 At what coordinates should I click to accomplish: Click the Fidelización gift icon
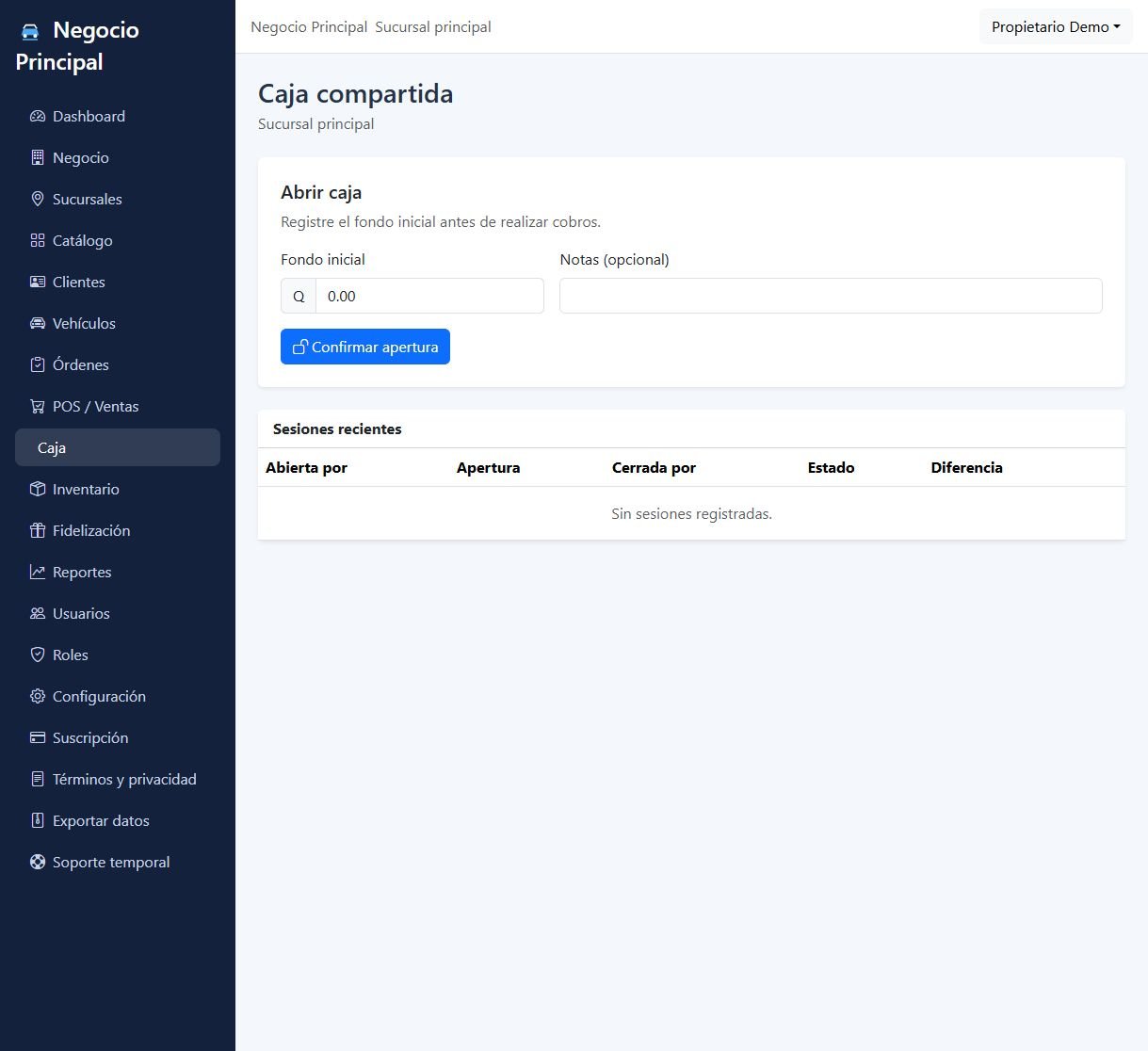[x=38, y=531]
